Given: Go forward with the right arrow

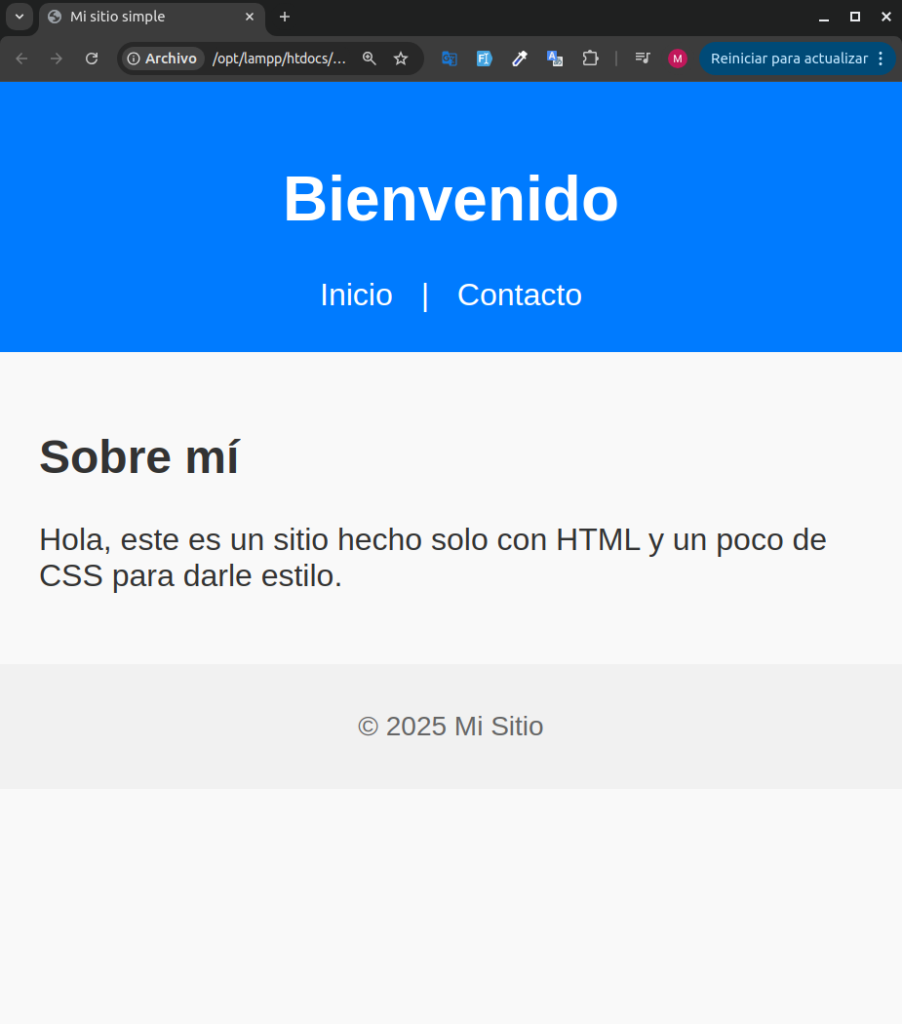Looking at the screenshot, I should click(x=57, y=59).
